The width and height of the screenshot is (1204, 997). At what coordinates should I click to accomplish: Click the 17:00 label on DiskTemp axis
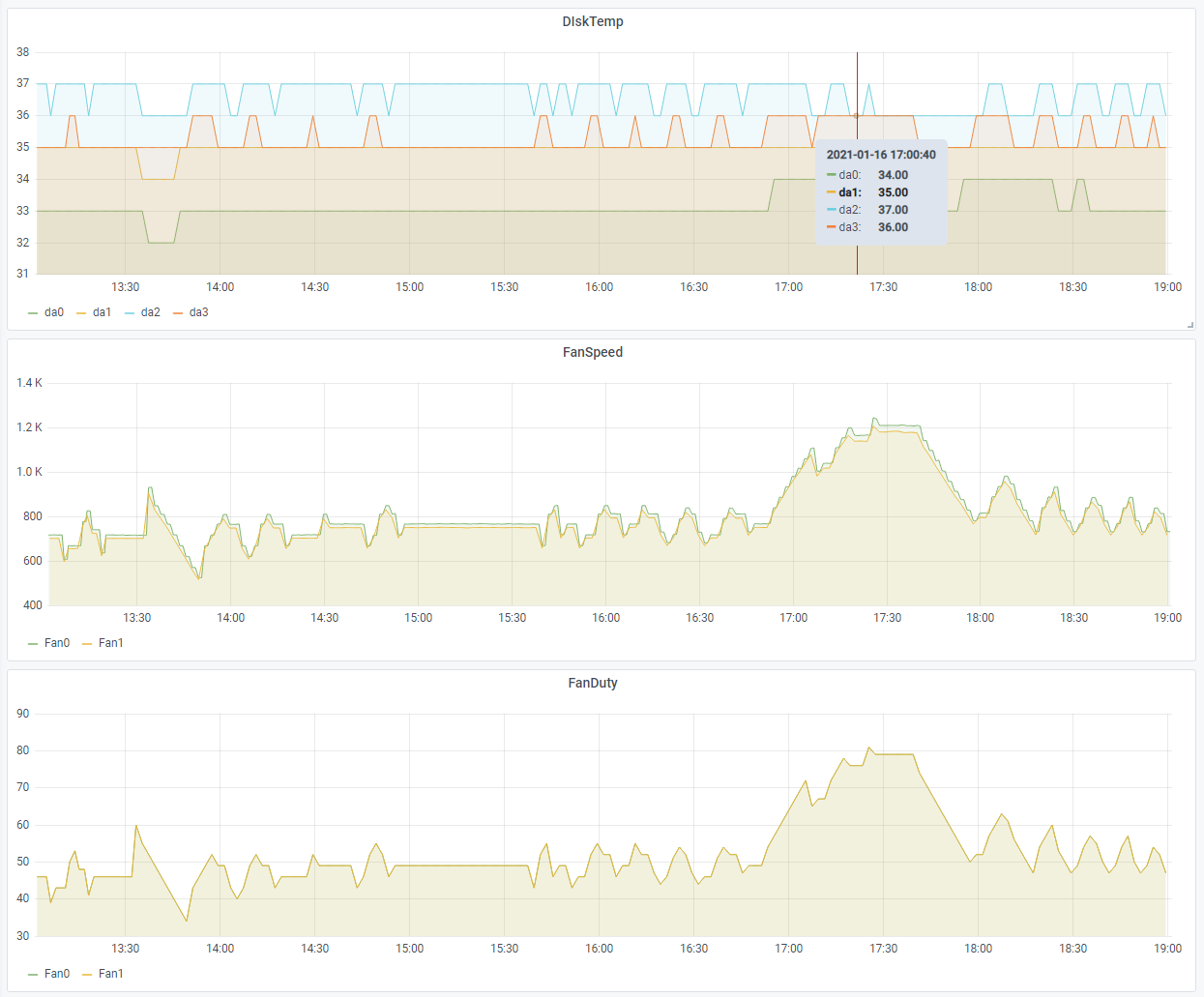(x=788, y=287)
